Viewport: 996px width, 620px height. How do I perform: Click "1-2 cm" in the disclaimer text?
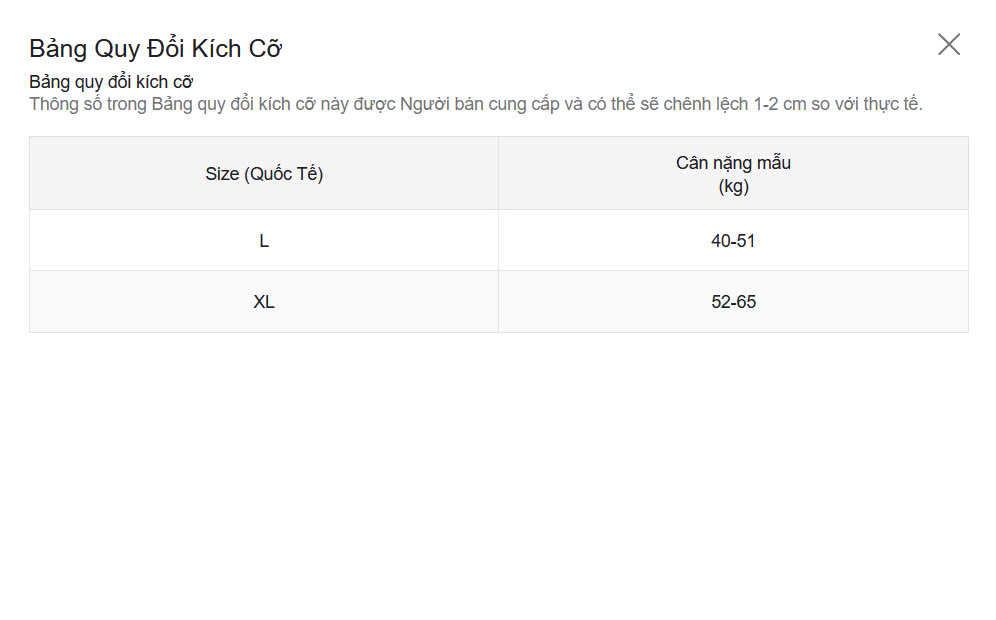click(778, 104)
